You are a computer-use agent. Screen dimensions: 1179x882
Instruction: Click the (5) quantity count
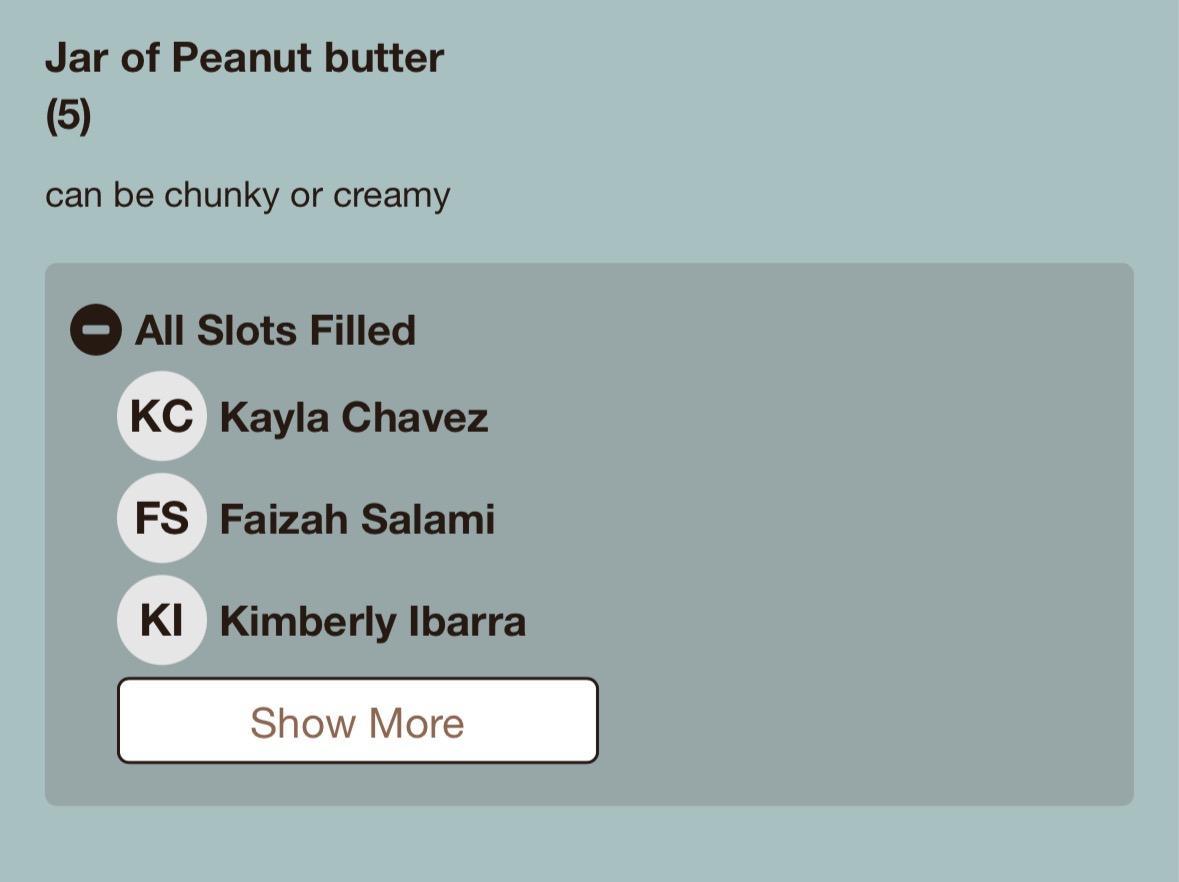point(68,116)
